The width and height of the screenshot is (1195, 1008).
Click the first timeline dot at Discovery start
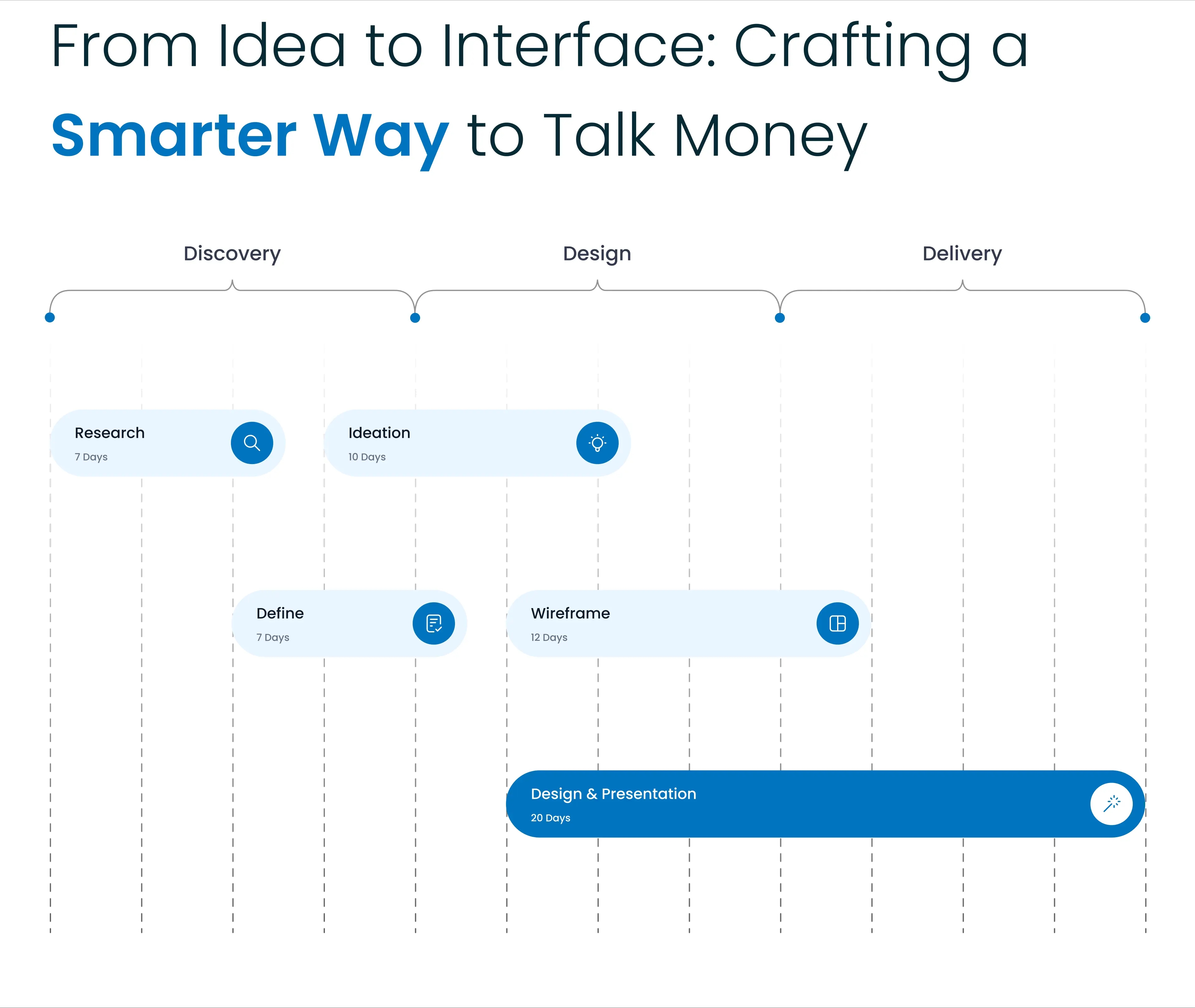(50, 317)
